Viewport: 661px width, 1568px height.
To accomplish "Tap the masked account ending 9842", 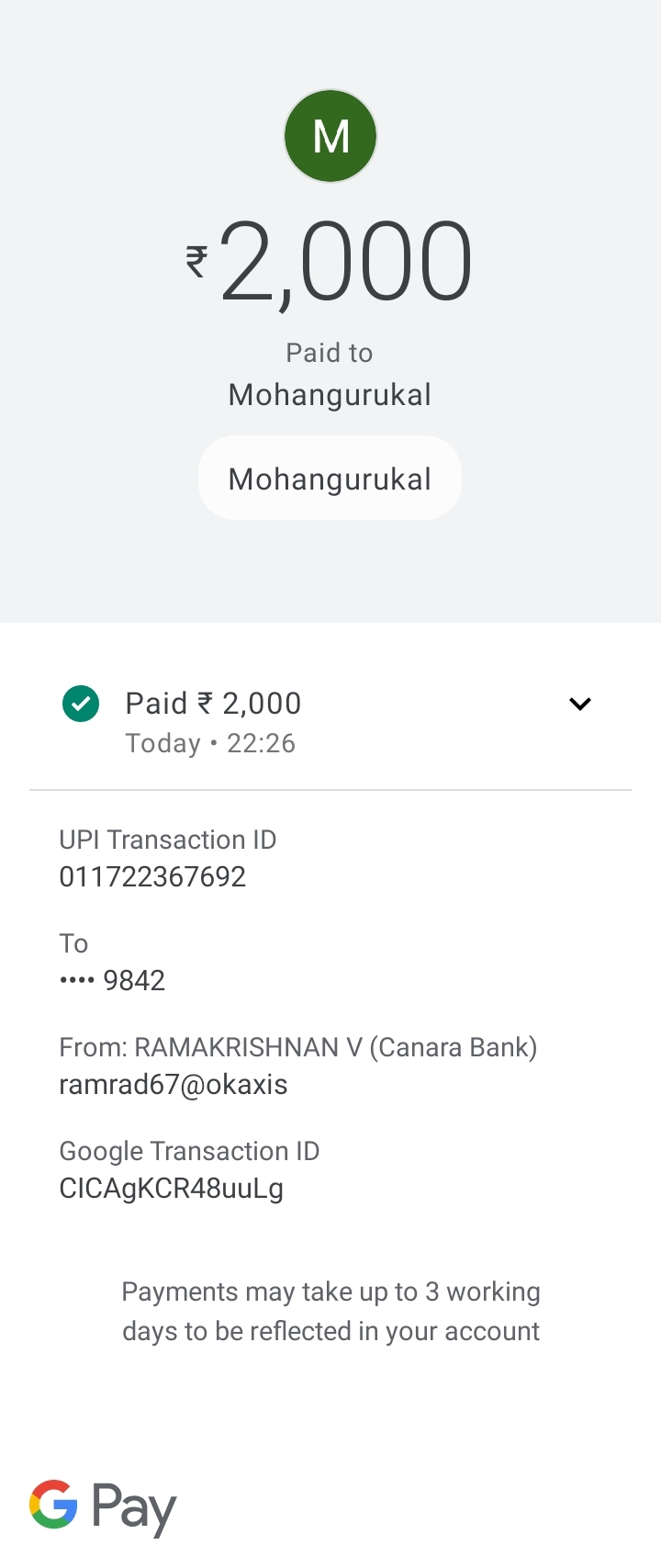I will [x=112, y=981].
